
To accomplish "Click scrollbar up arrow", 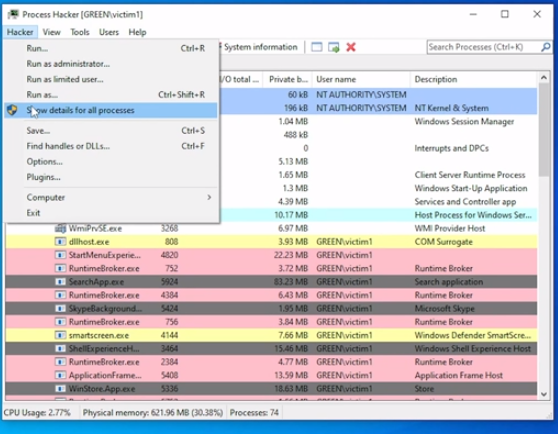I will [544, 78].
